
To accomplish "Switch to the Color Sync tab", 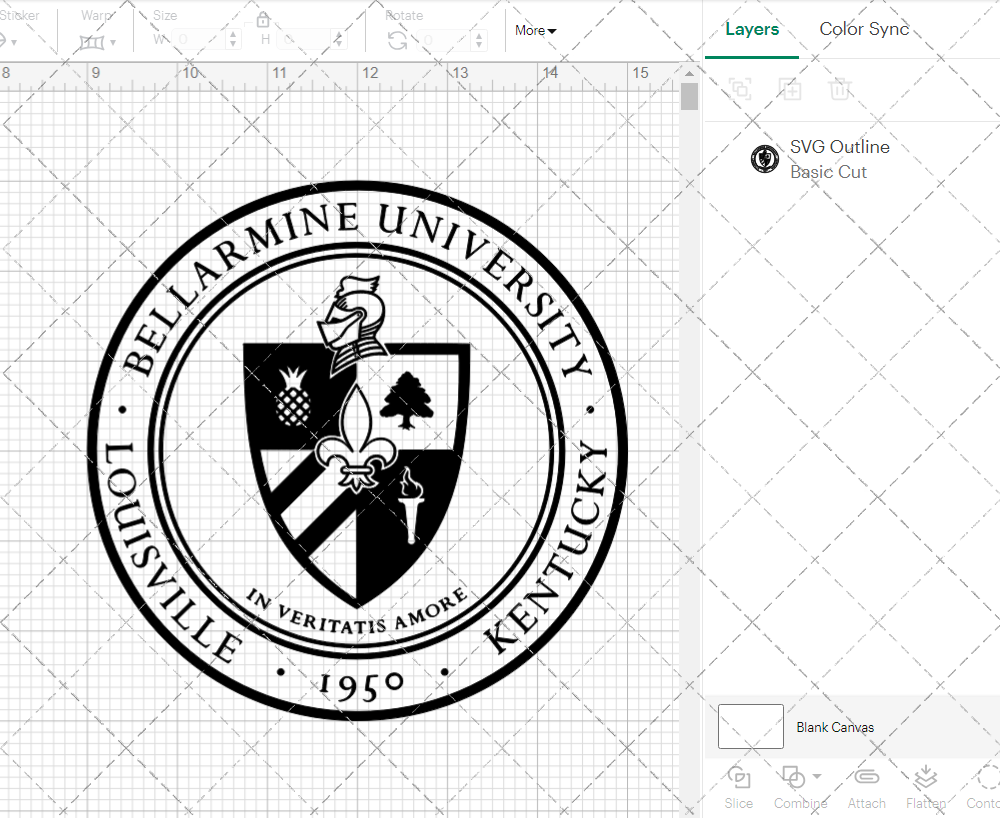I will click(864, 29).
